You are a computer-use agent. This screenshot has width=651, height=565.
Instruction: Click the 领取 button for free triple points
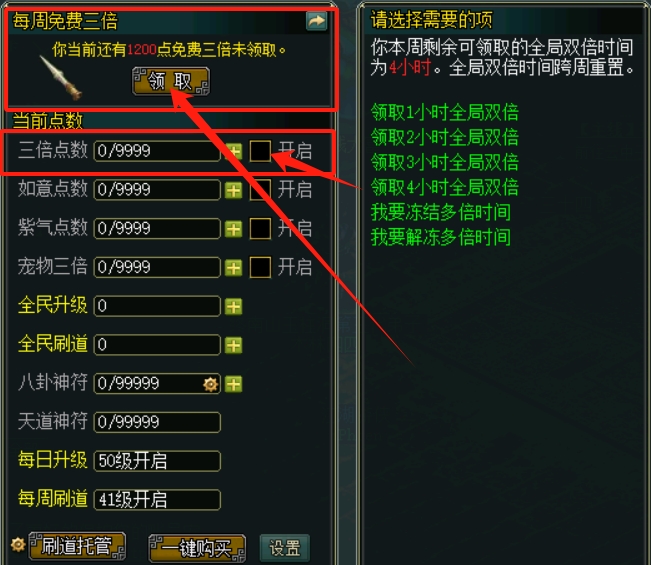tap(171, 81)
